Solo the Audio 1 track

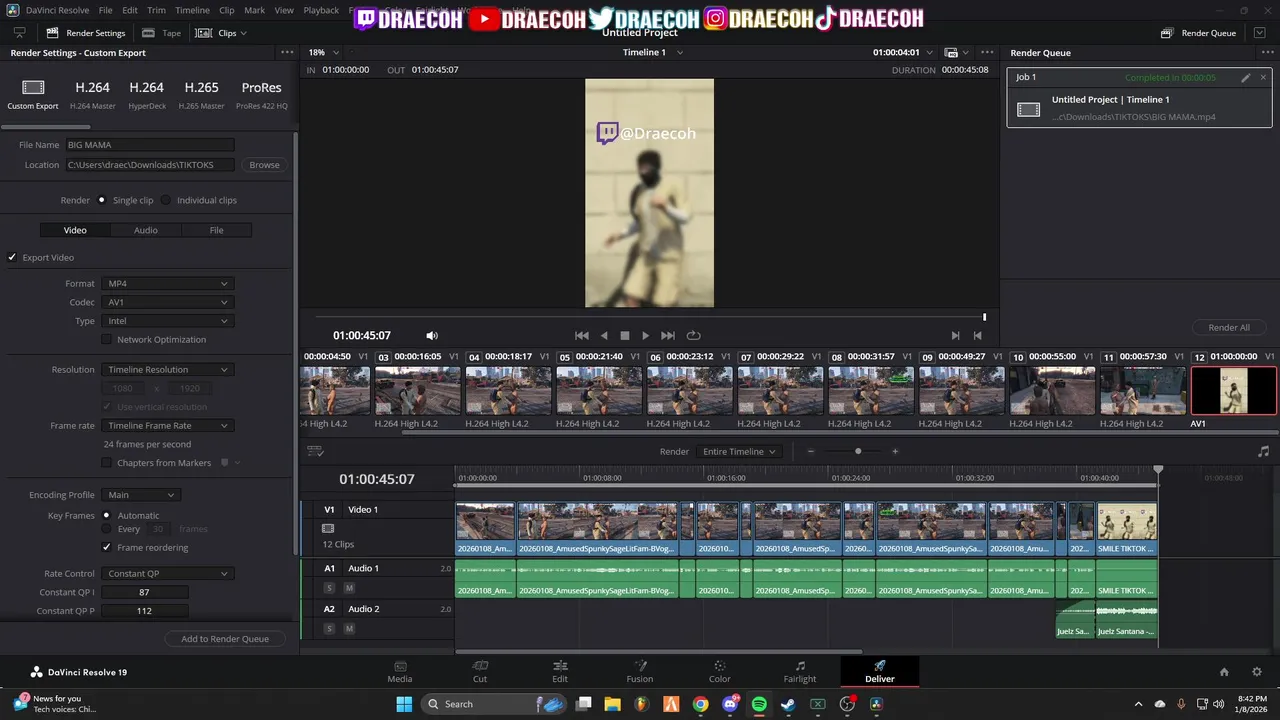point(329,588)
